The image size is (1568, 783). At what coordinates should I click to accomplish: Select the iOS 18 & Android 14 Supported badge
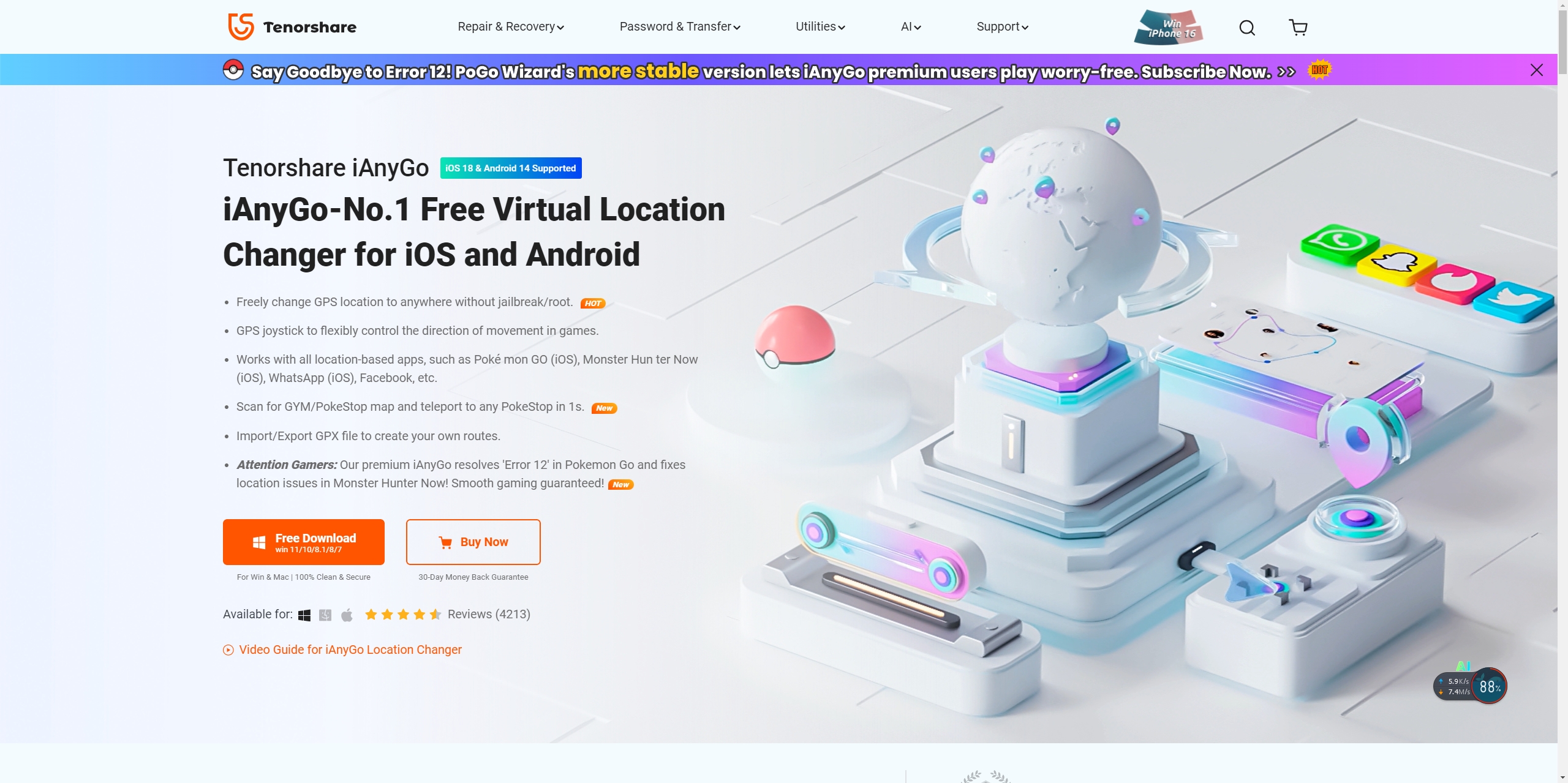pos(510,167)
